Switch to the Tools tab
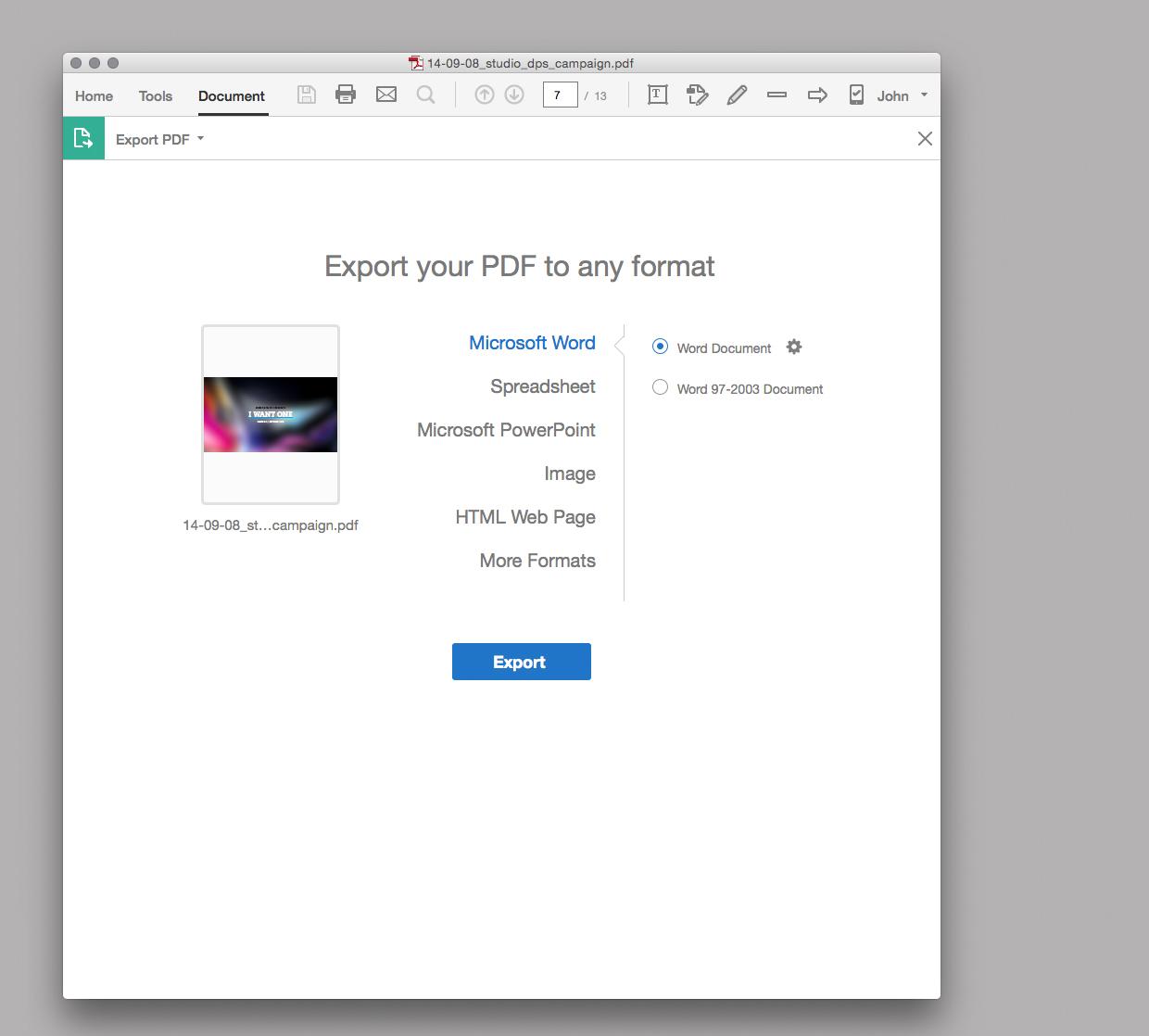 (155, 95)
